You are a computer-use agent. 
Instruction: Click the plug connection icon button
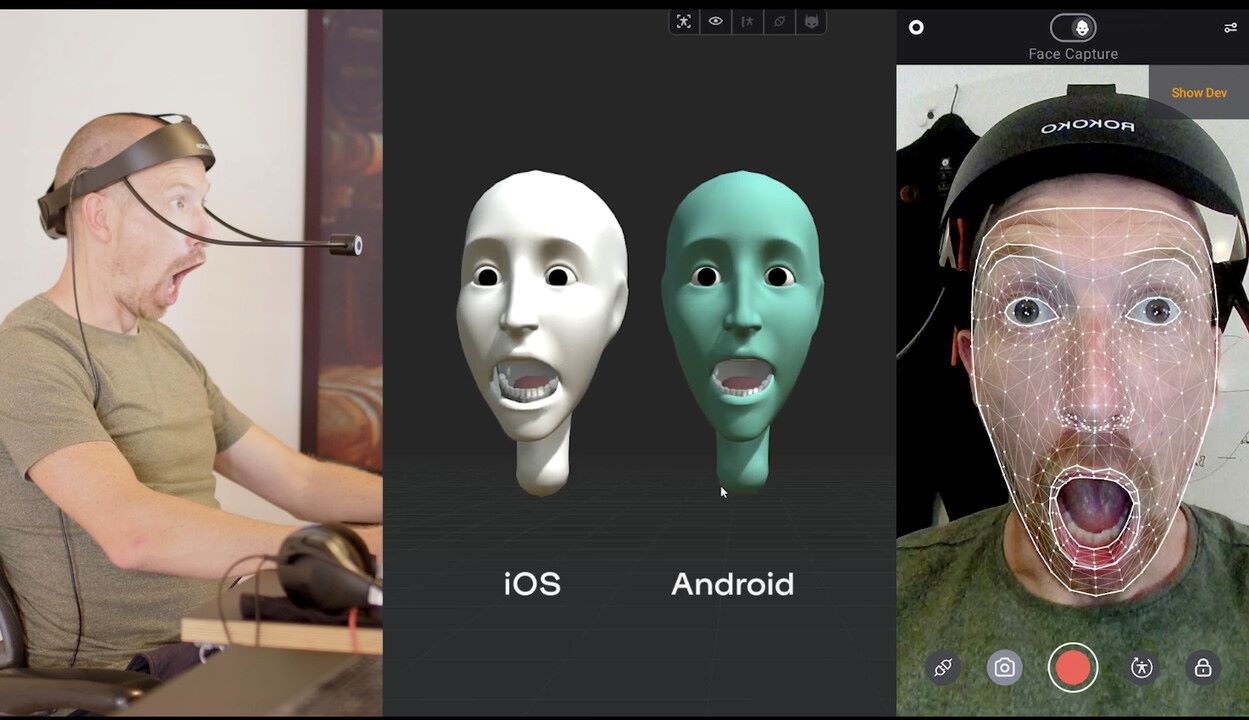943,668
